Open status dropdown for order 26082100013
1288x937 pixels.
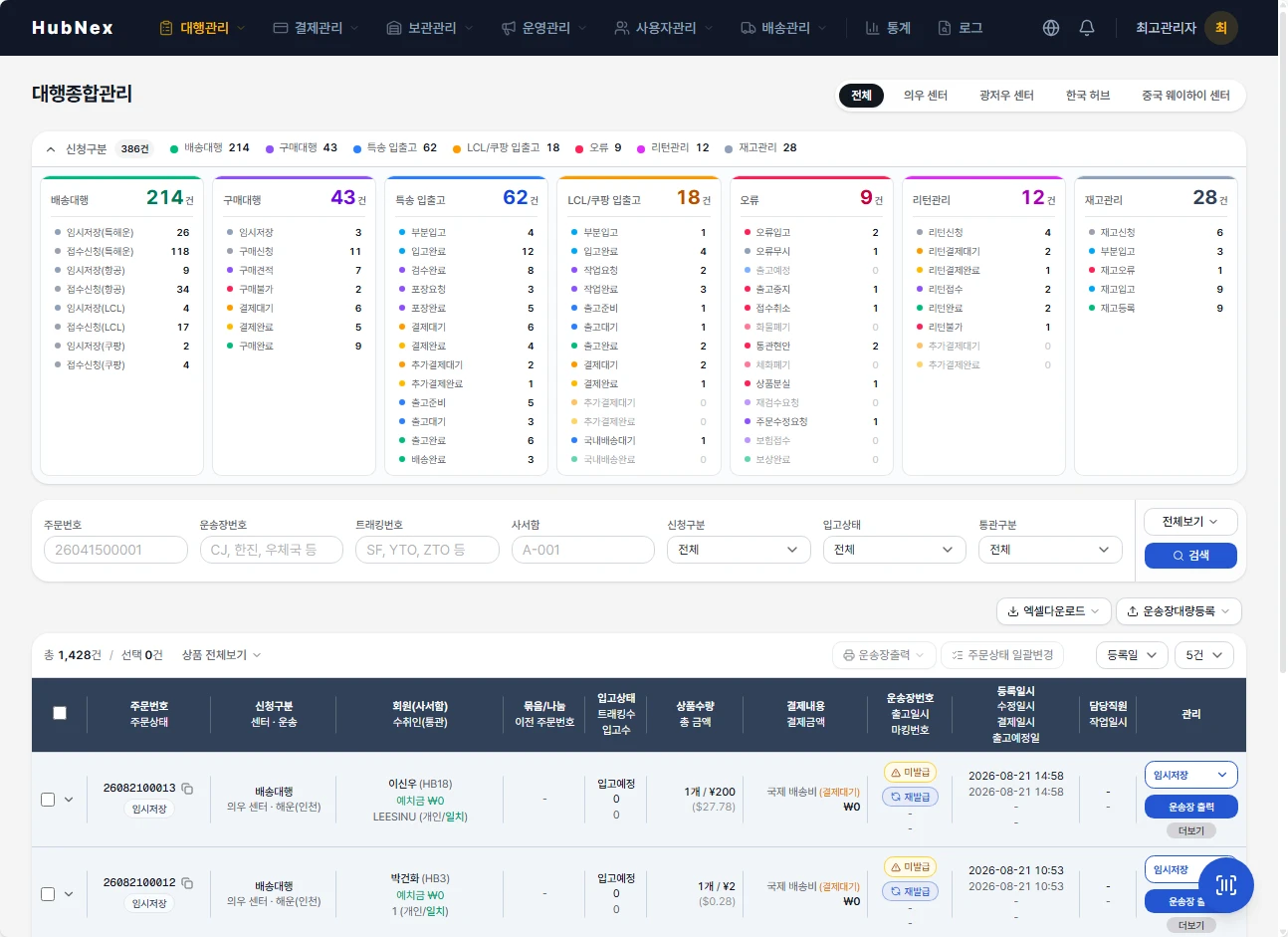coord(1190,775)
